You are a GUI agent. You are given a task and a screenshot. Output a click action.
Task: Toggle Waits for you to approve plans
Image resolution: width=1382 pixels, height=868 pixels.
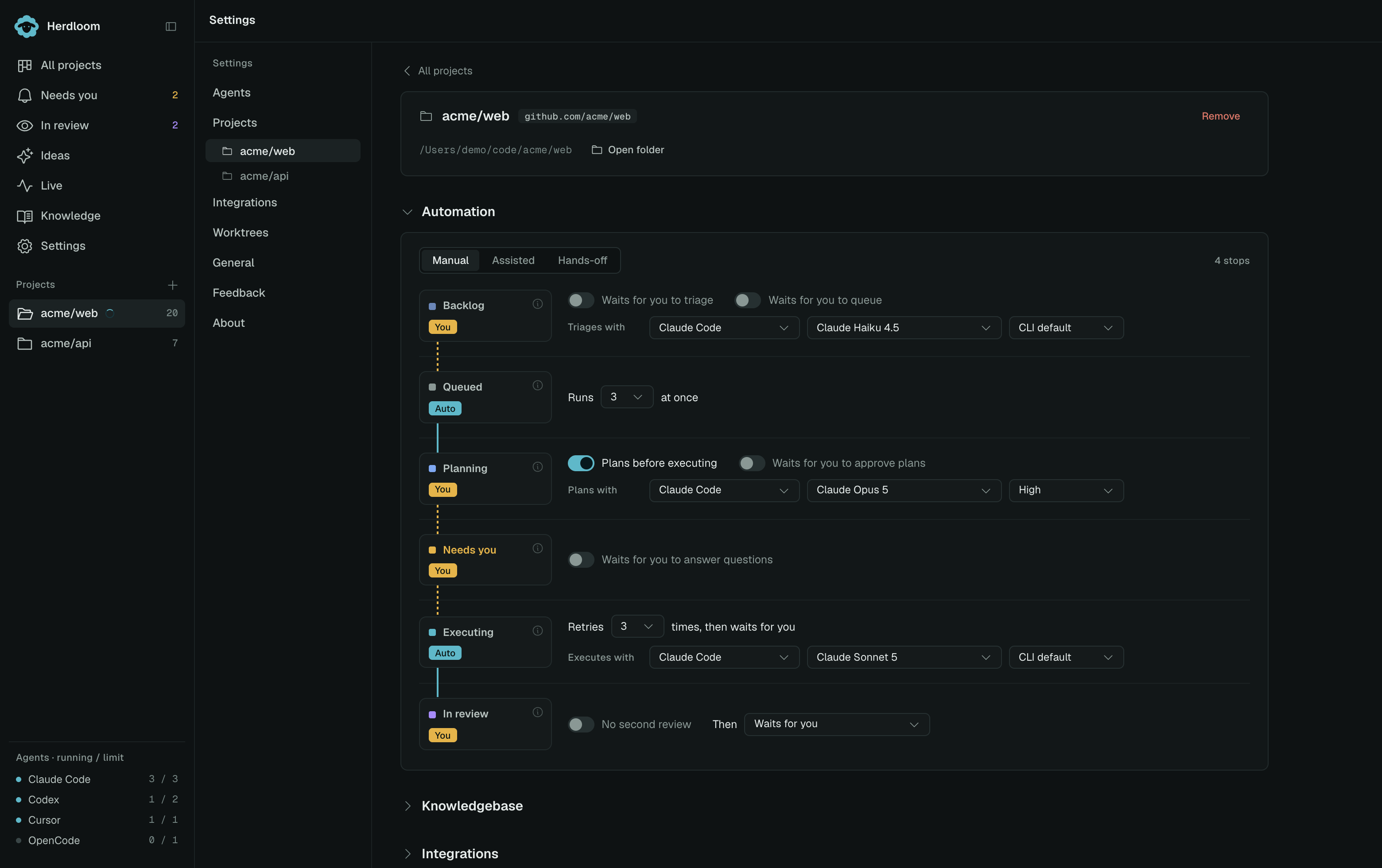[752, 463]
